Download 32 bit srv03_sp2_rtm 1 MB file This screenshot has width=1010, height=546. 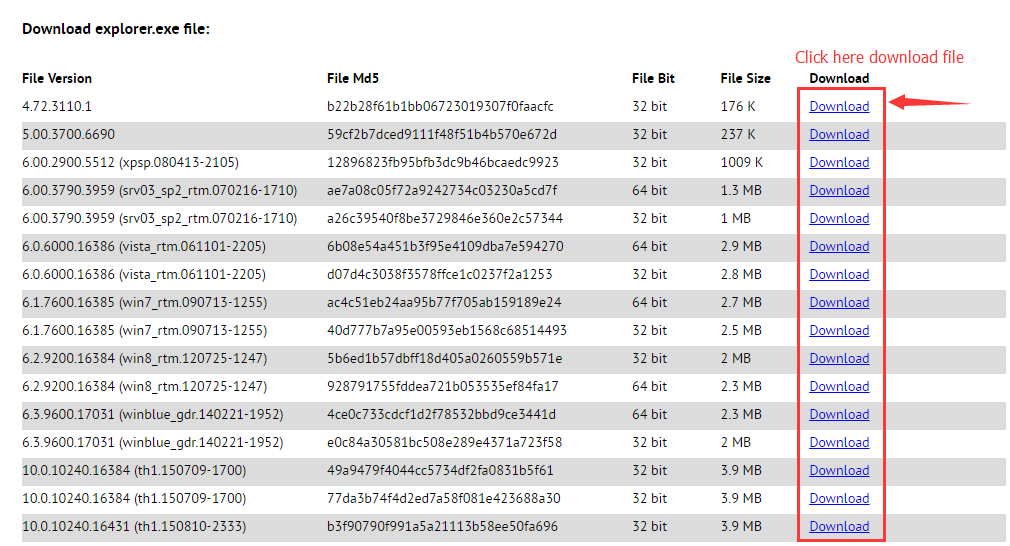click(x=839, y=218)
